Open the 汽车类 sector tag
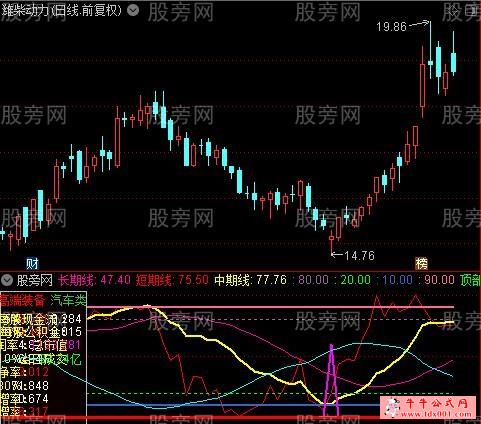The height and width of the screenshot is (424, 481). (x=68, y=301)
